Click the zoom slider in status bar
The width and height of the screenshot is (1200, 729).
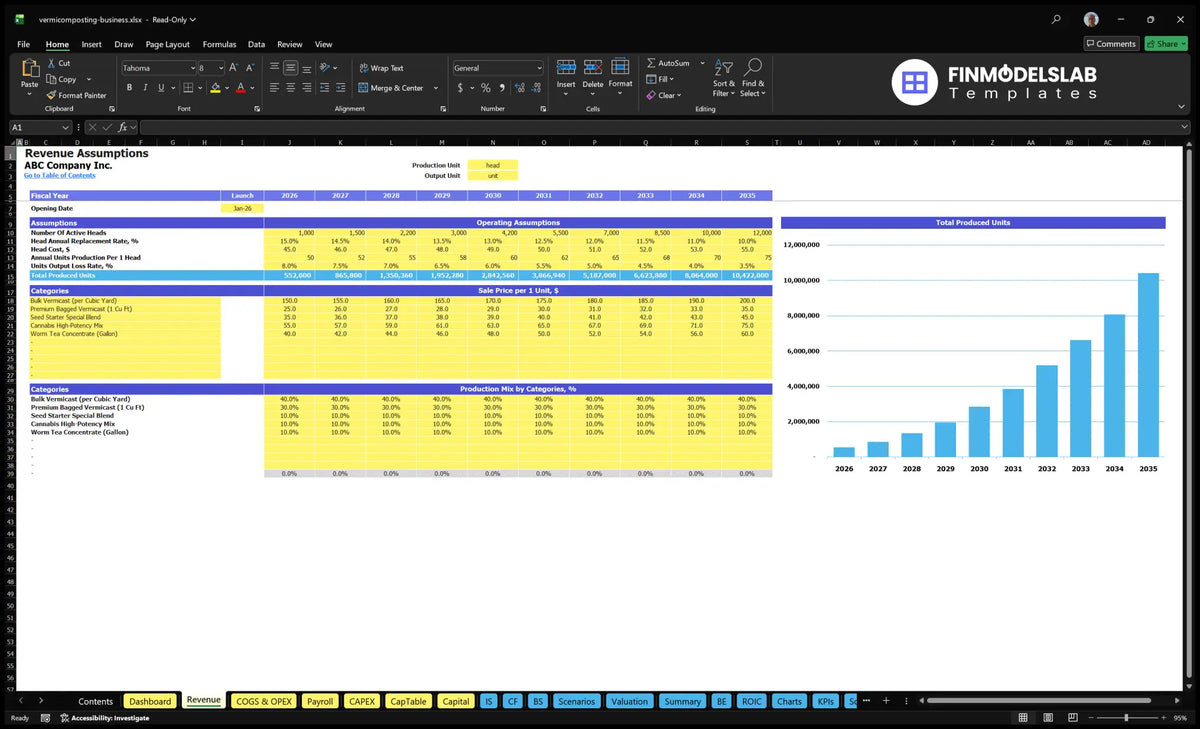point(1126,718)
